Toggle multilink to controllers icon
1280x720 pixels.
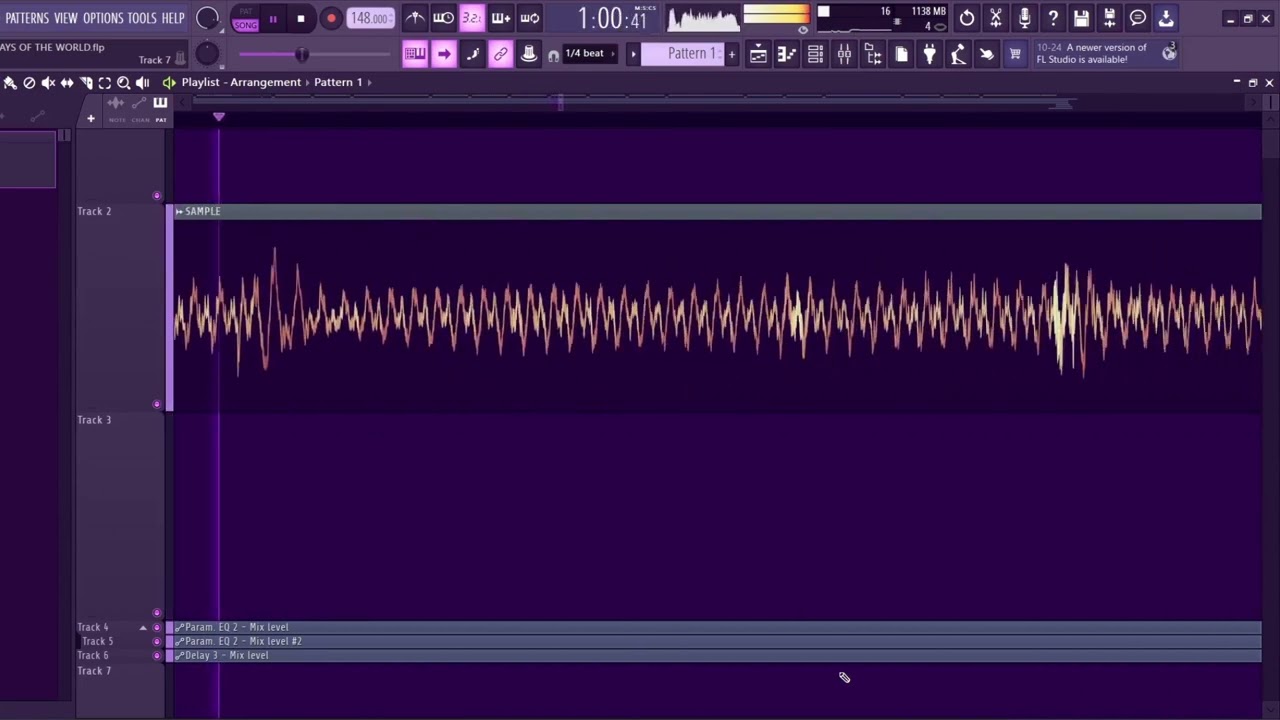tap(529, 54)
